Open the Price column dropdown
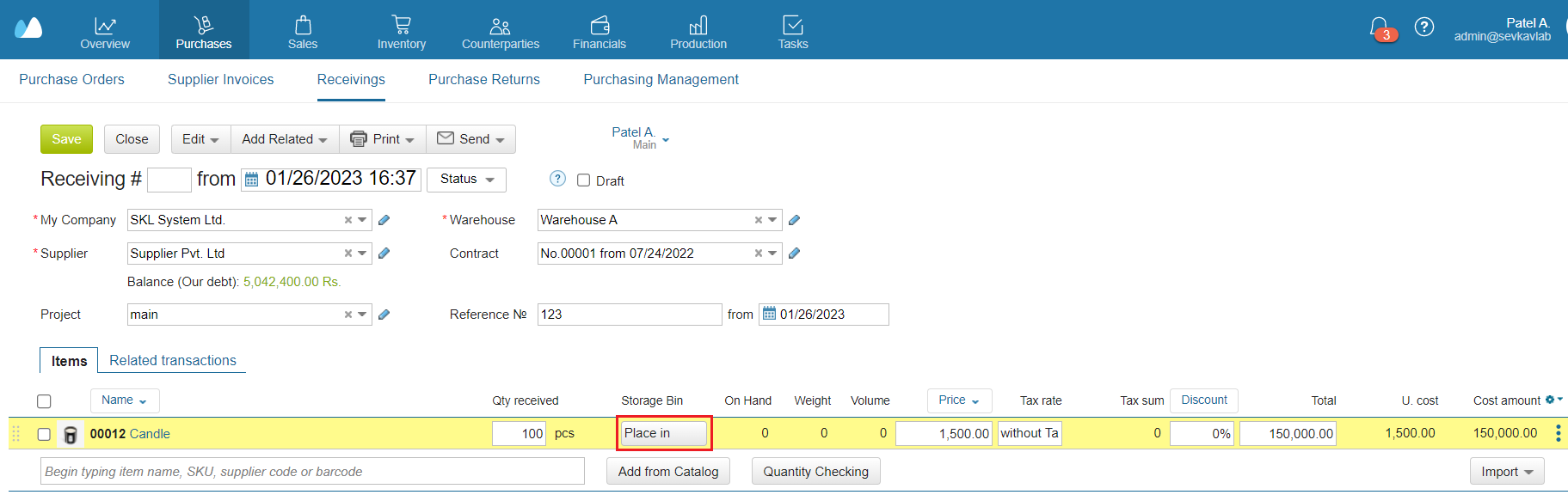The height and width of the screenshot is (501, 1568). point(959,400)
